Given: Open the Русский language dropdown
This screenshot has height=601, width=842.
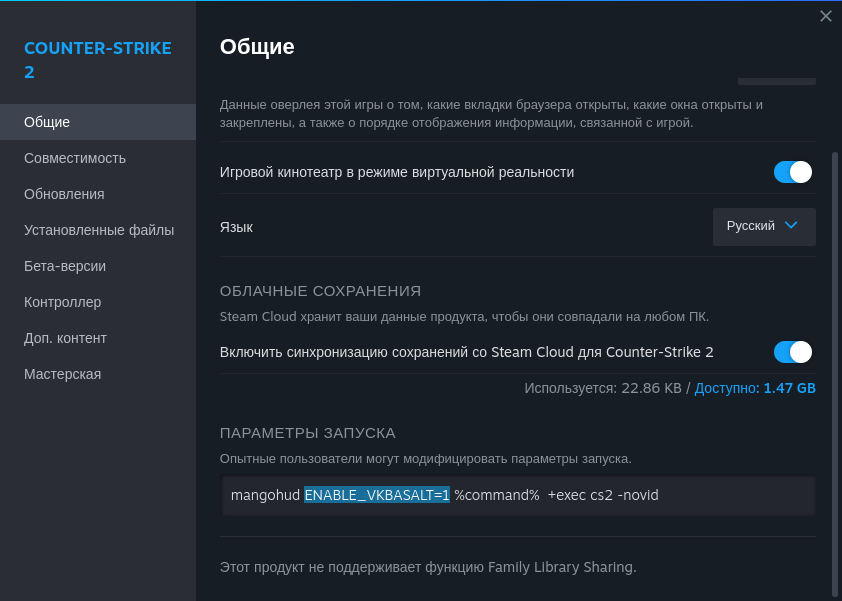Looking at the screenshot, I should tap(764, 226).
